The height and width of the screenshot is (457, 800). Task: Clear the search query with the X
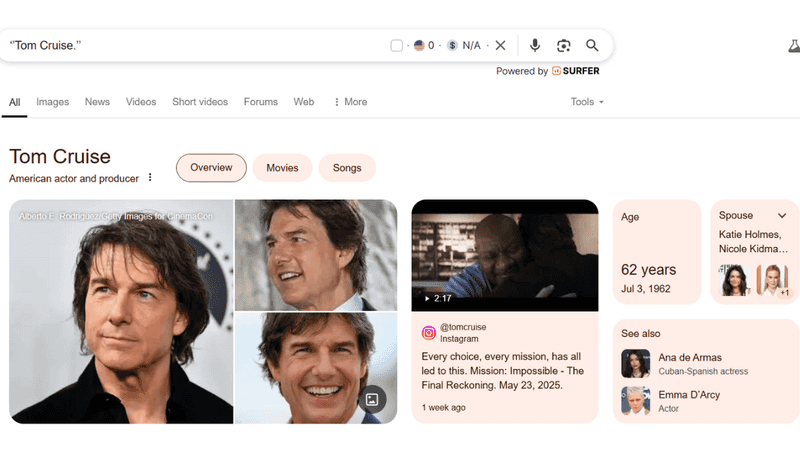(x=501, y=45)
